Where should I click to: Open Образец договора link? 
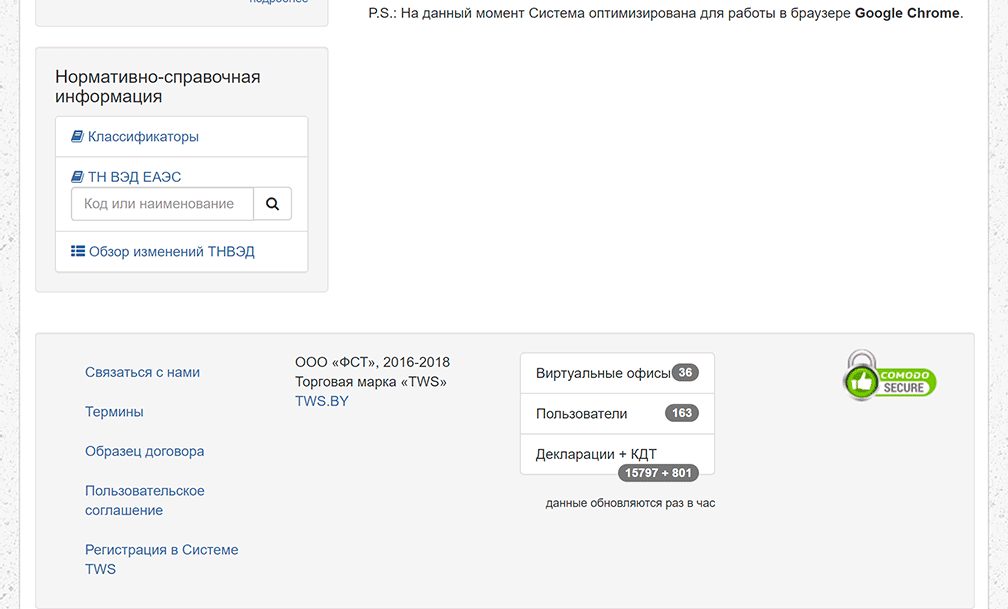[x=145, y=451]
